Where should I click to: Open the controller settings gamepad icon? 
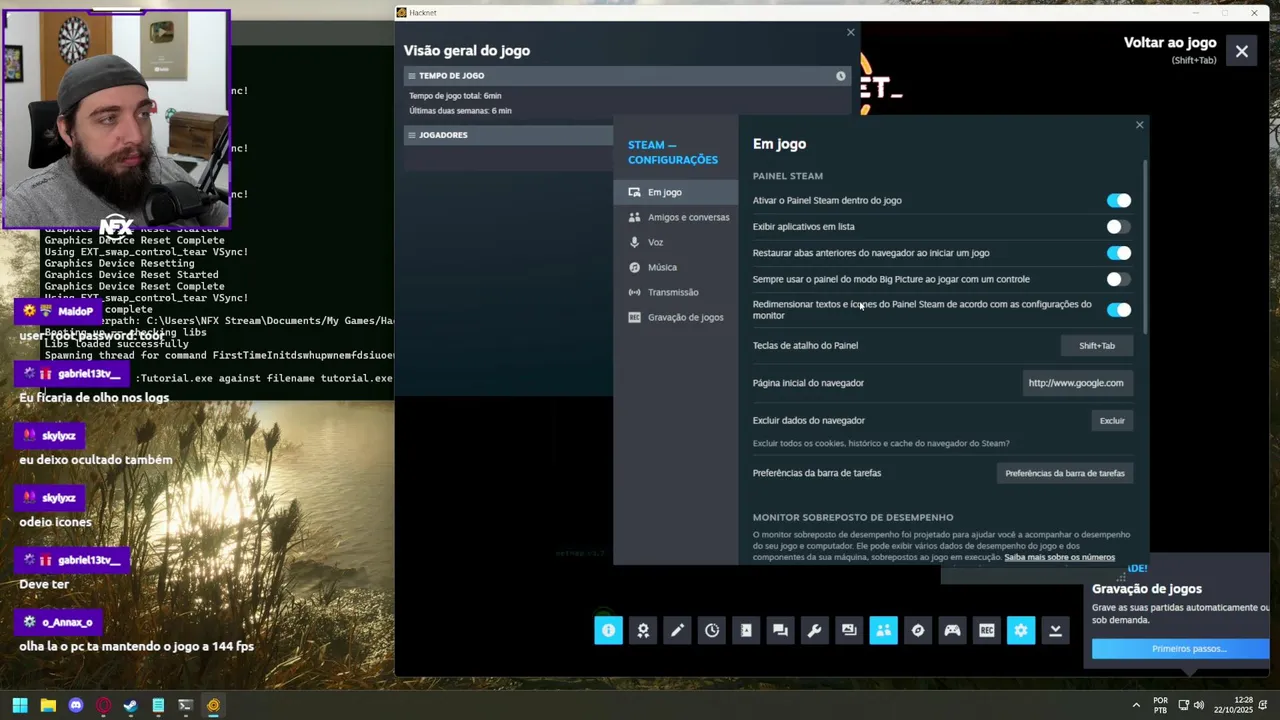(x=952, y=630)
